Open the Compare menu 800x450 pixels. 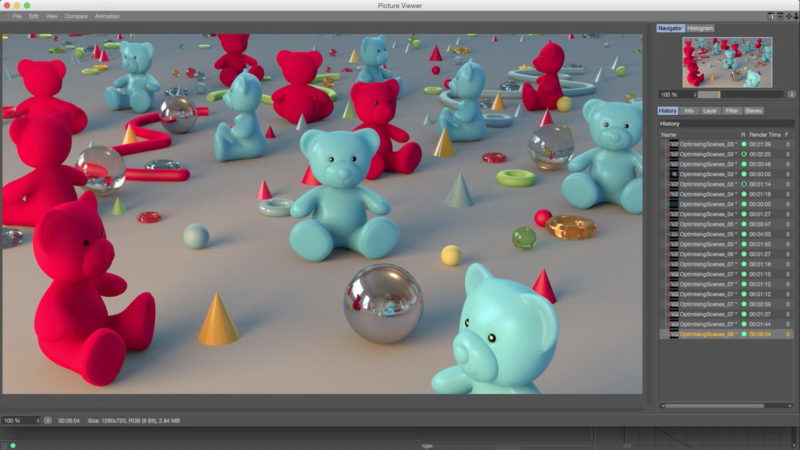pos(78,16)
